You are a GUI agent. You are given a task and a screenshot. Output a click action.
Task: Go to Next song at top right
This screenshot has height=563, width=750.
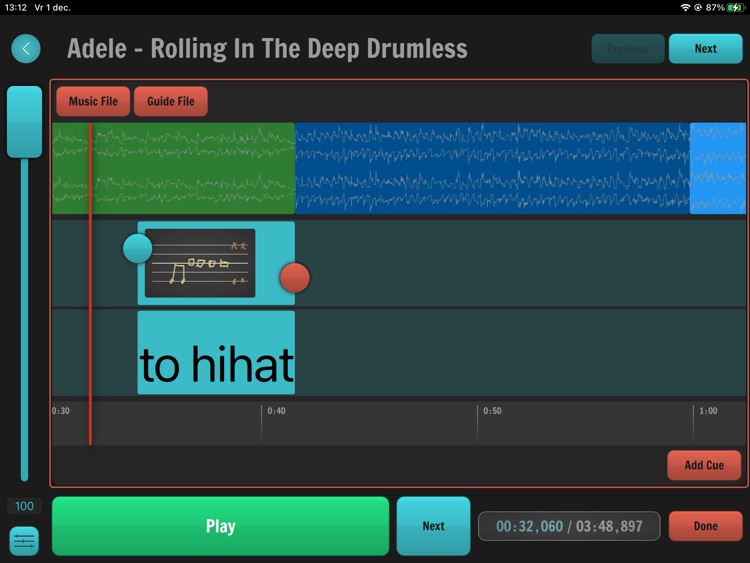click(x=706, y=48)
